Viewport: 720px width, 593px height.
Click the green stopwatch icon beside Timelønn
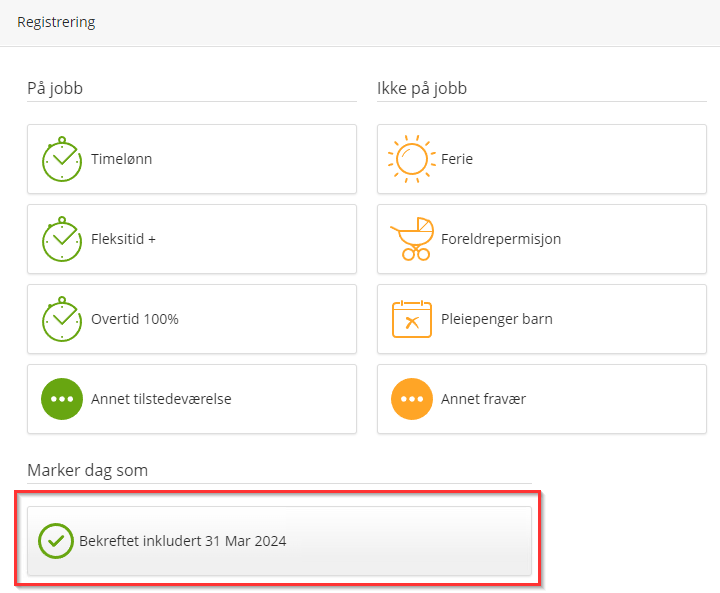62,159
